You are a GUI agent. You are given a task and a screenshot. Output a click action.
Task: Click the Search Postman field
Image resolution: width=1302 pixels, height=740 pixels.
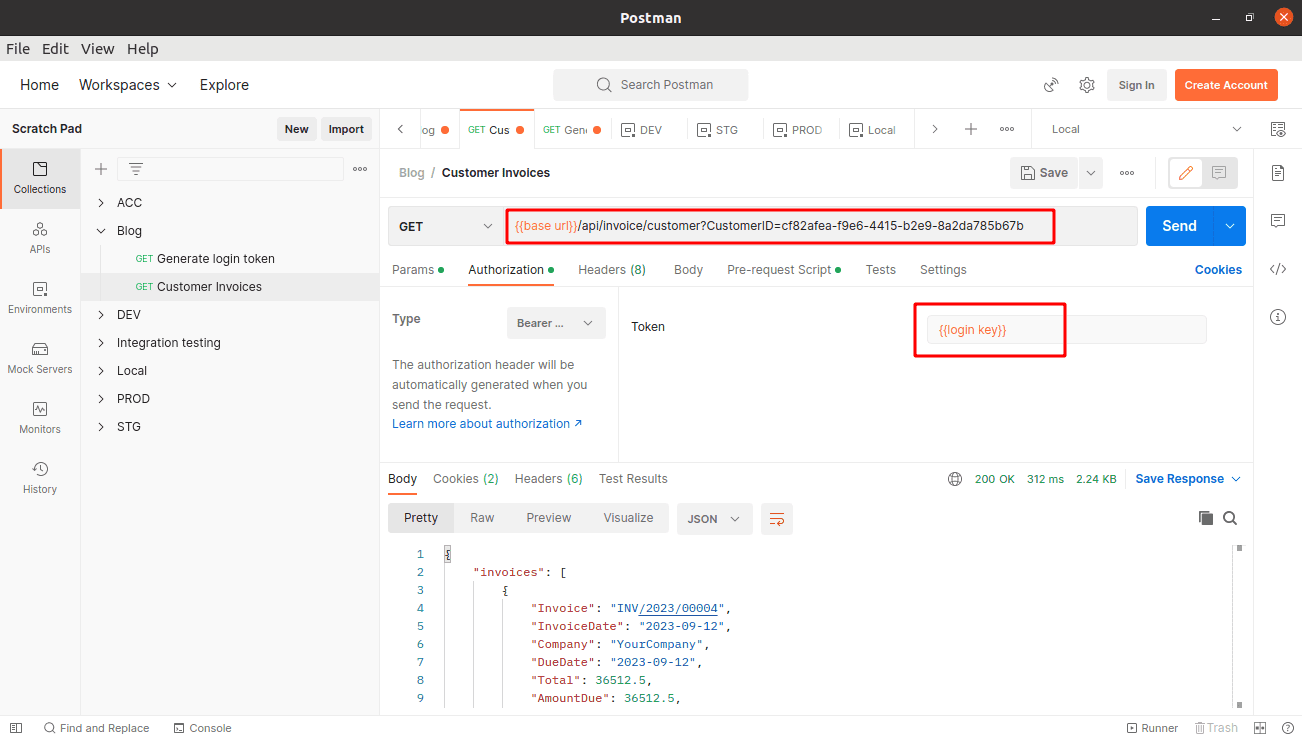click(x=651, y=85)
